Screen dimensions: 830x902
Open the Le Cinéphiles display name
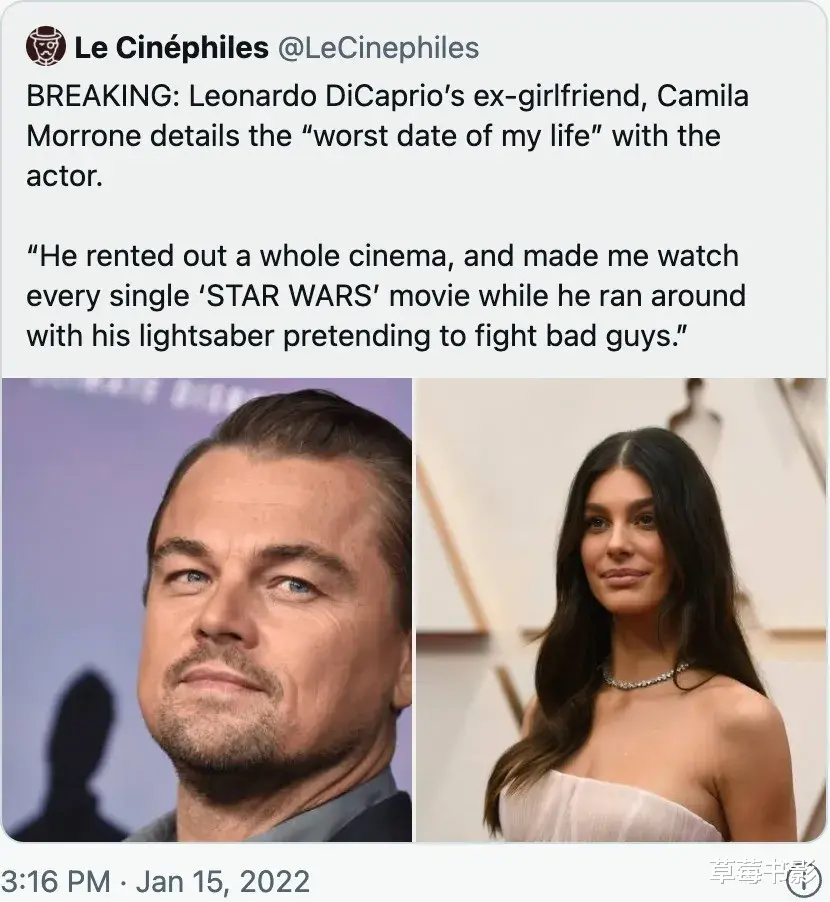[x=171, y=47]
